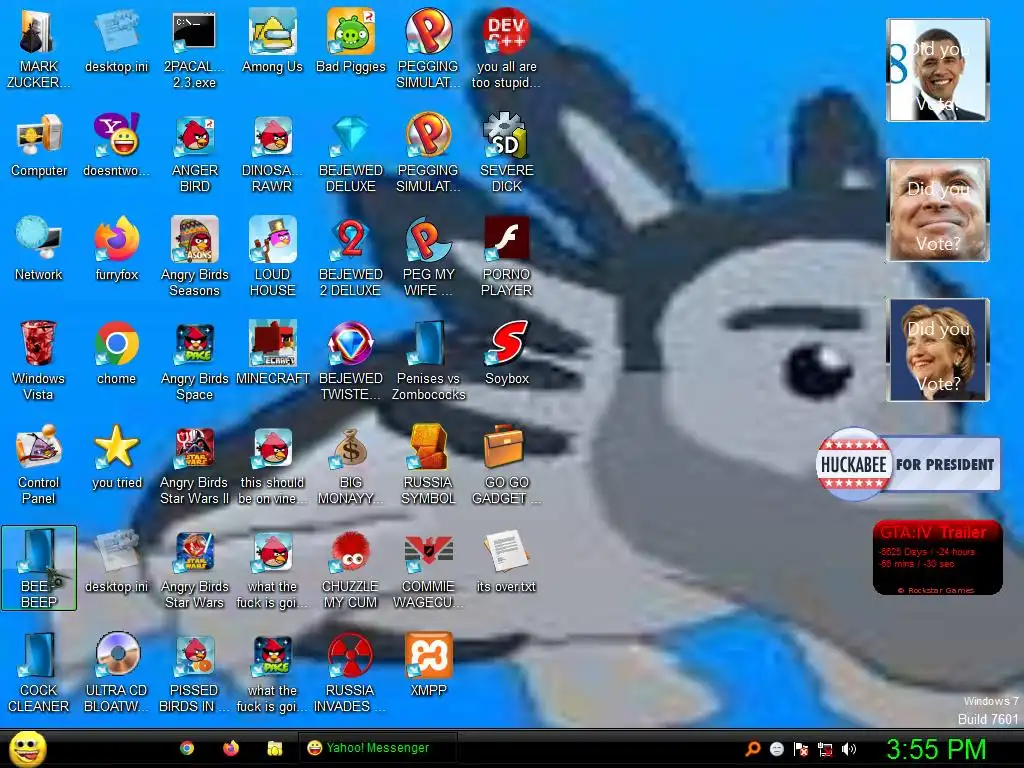Open the volume speaker tray icon
Viewport: 1024px width, 768px height.
849,748
